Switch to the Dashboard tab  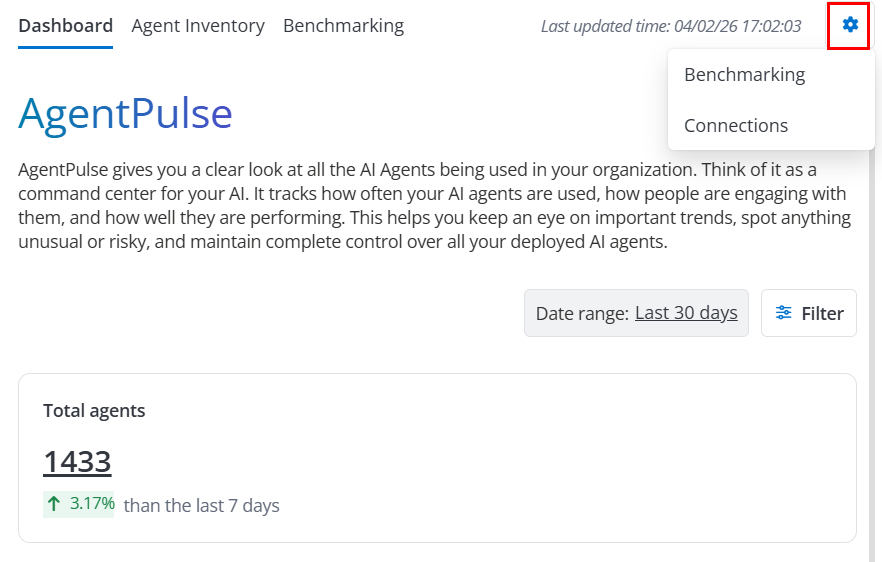[65, 26]
